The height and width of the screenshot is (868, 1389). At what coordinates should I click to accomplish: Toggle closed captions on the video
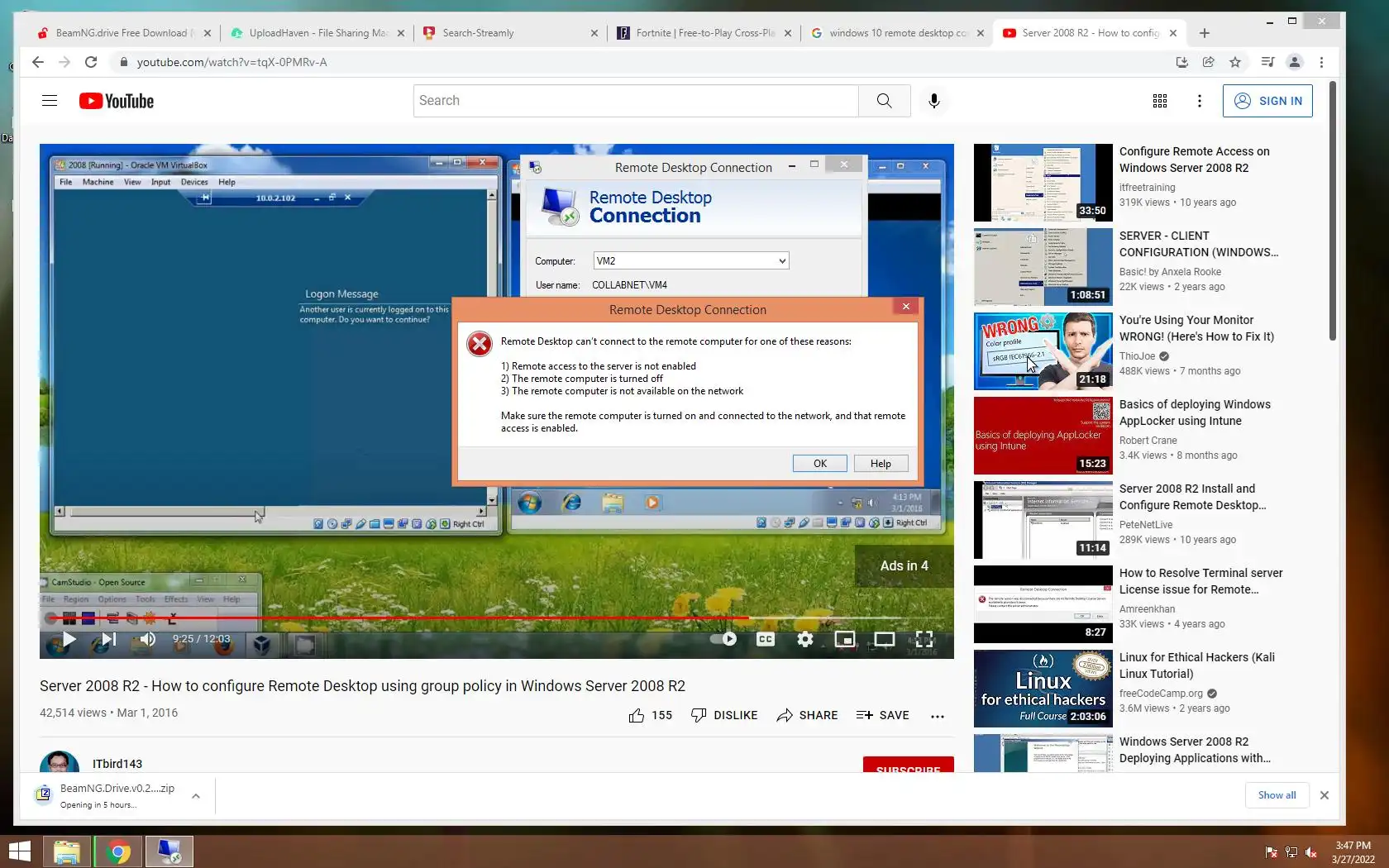766,639
